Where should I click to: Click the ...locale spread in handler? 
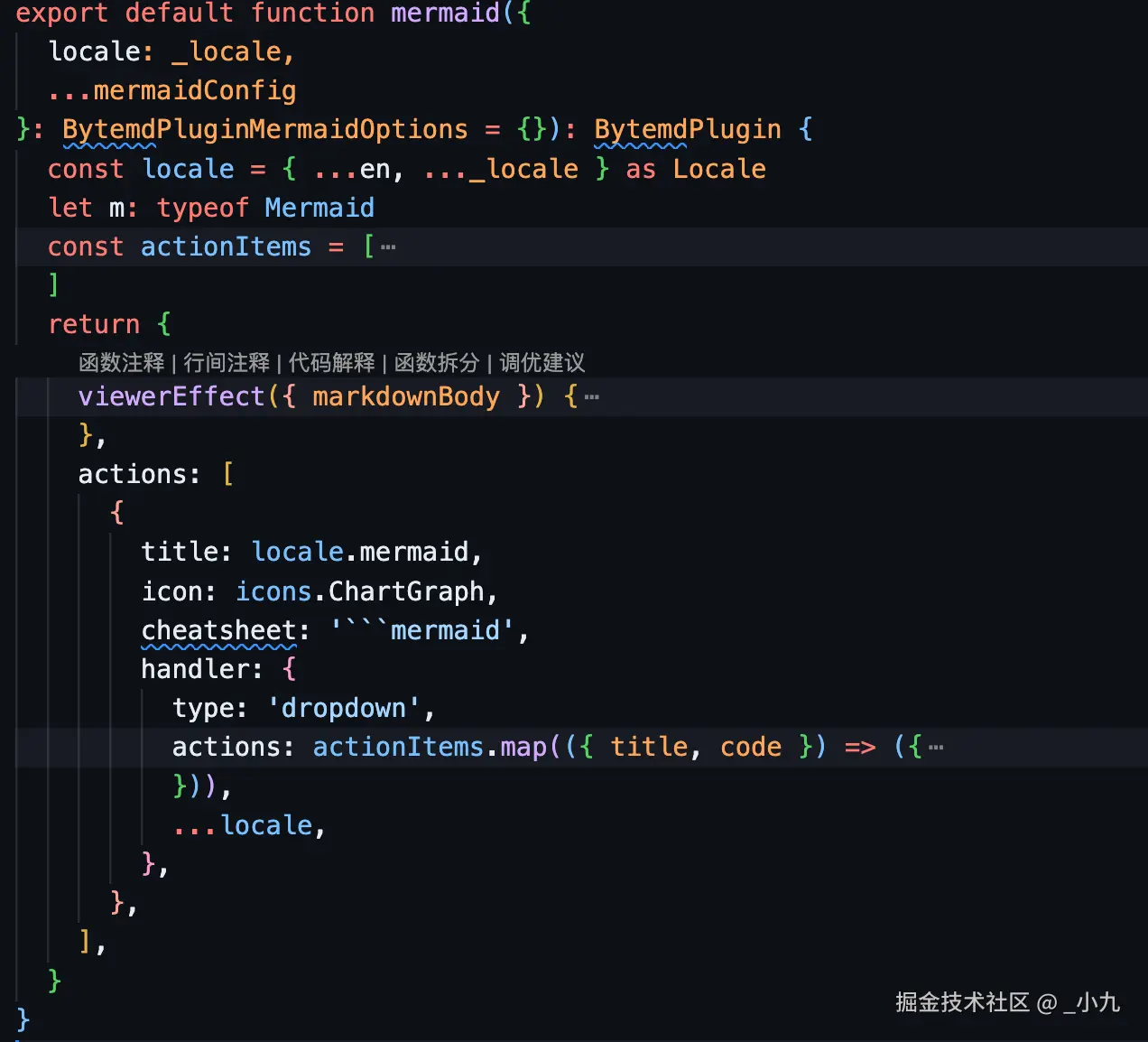click(243, 825)
